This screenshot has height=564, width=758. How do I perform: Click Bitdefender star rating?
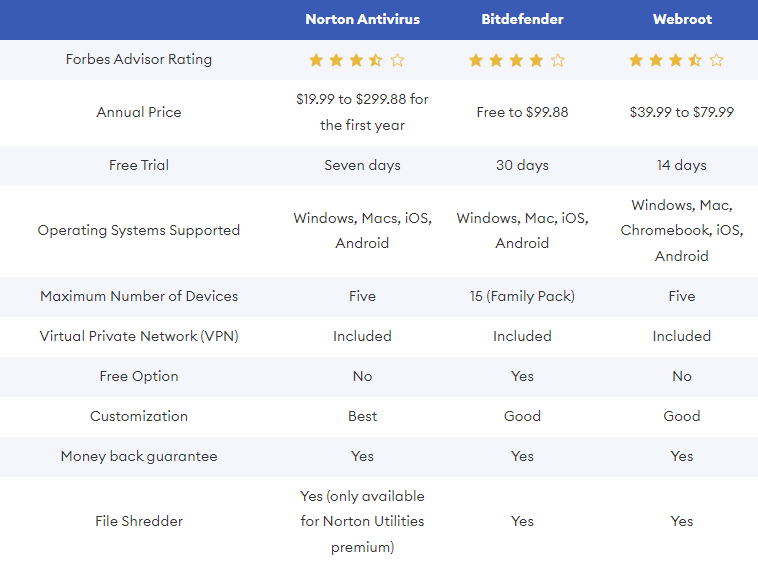[x=517, y=60]
